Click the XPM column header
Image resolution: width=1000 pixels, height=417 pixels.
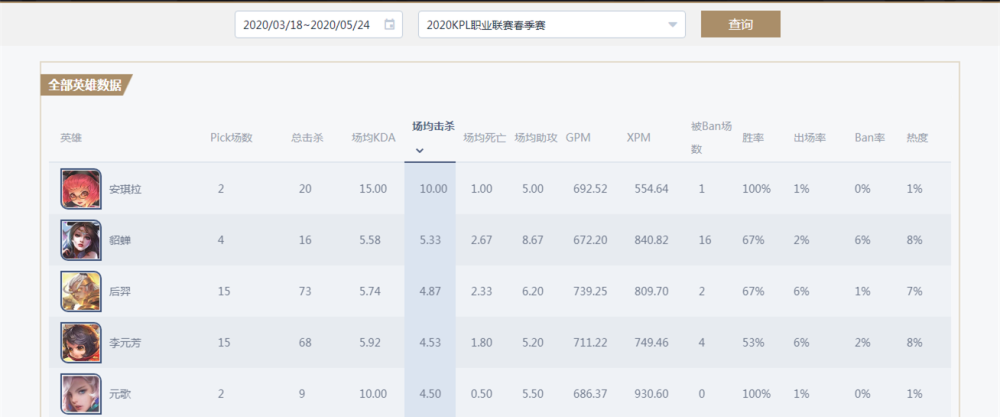click(638, 138)
